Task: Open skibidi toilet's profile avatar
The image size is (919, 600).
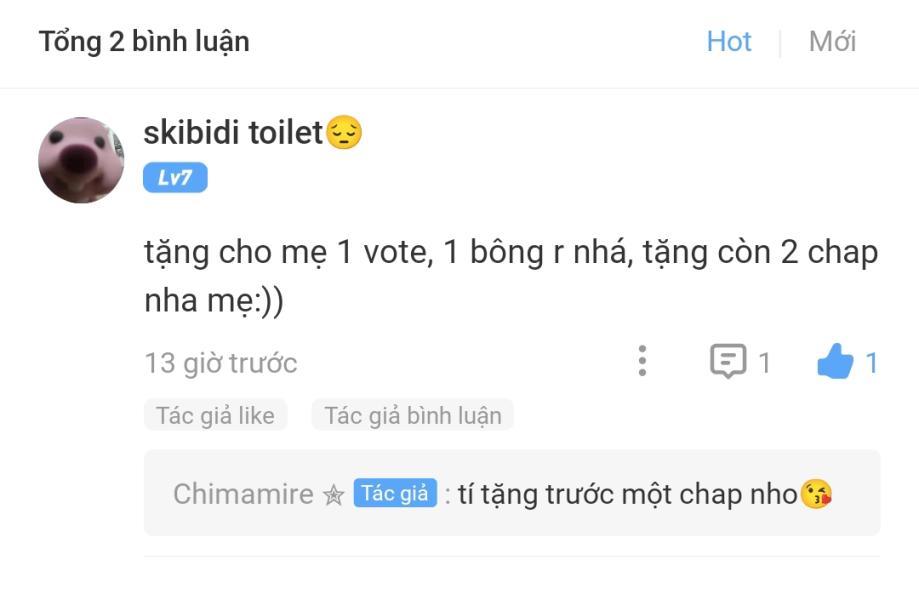Action: [81, 160]
